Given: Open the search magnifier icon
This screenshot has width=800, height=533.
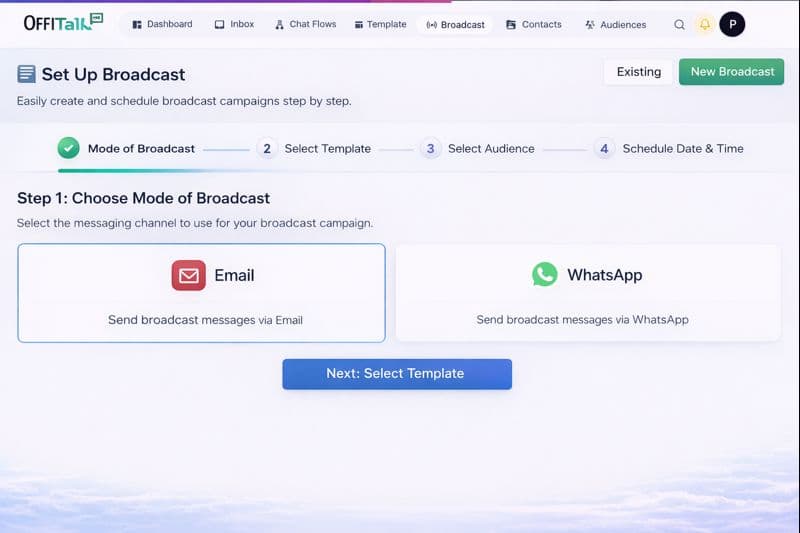Looking at the screenshot, I should point(679,24).
